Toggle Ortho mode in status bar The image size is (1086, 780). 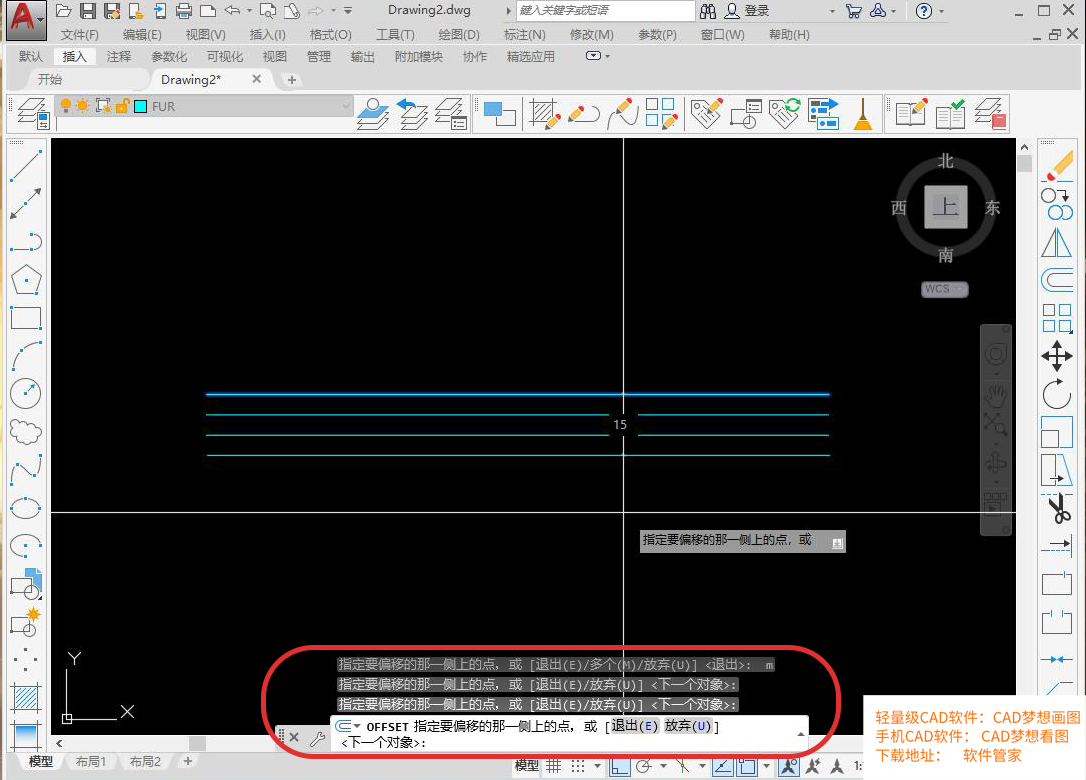[x=620, y=766]
